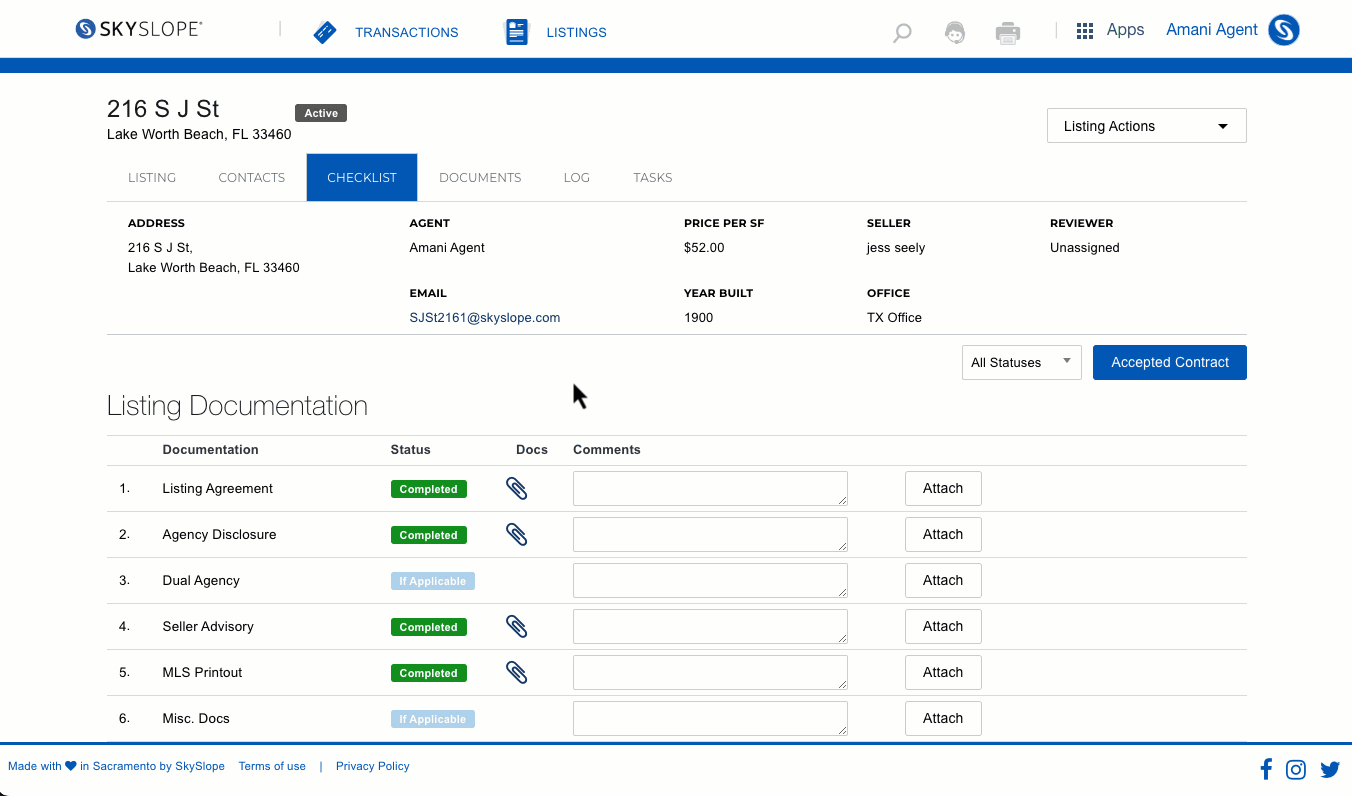Attach document to Agency Disclosure
This screenshot has width=1352, height=796.
943,534
